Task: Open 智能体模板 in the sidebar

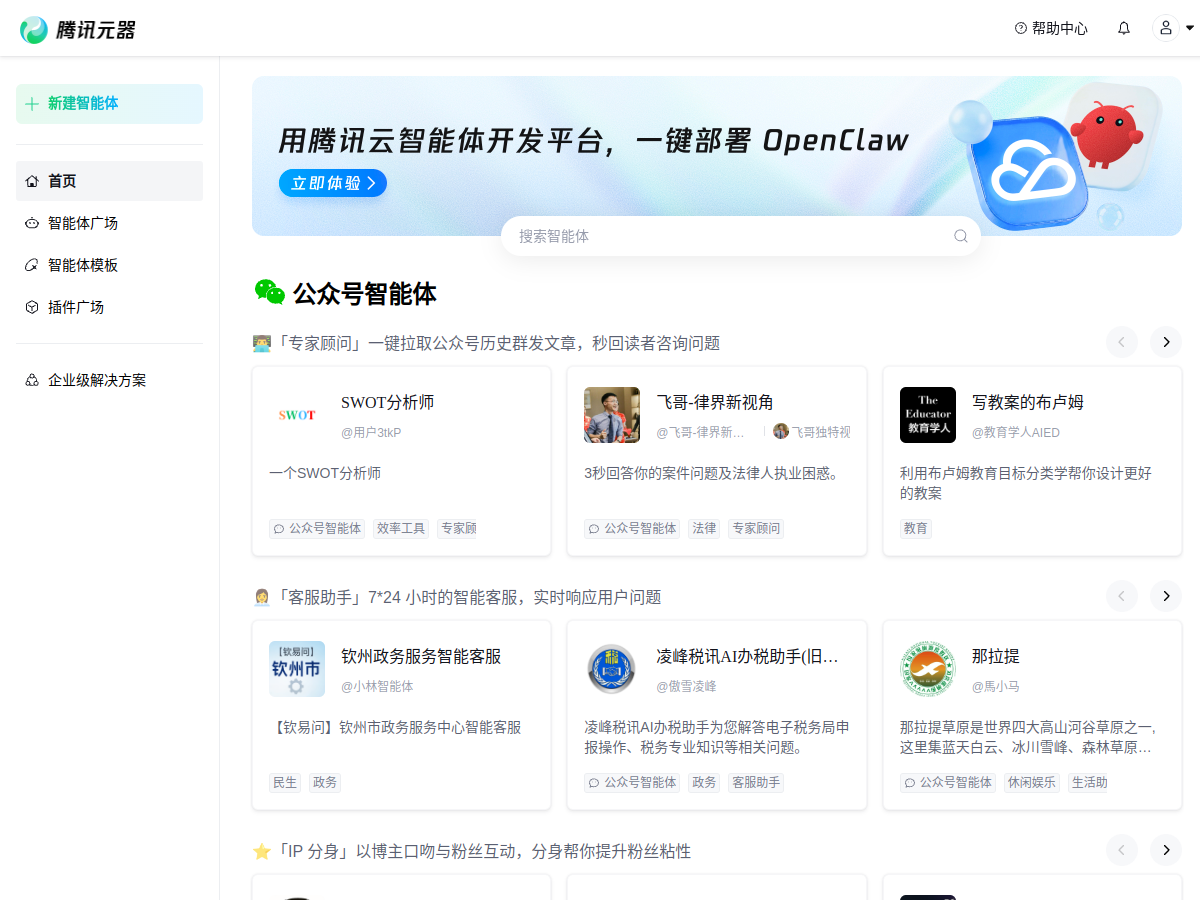Action: pyautogui.click(x=109, y=265)
